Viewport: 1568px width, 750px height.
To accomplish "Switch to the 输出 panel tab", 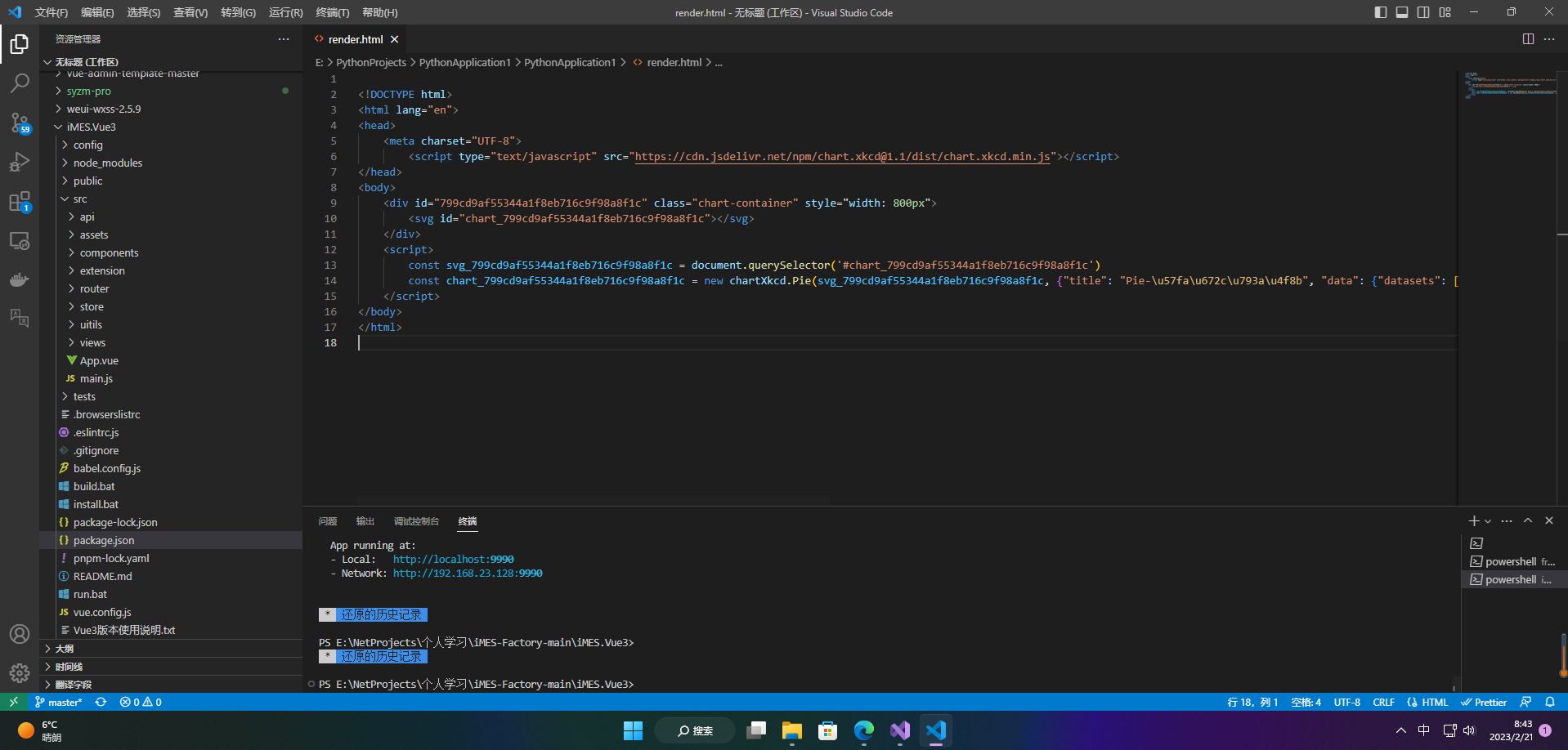I will click(365, 521).
